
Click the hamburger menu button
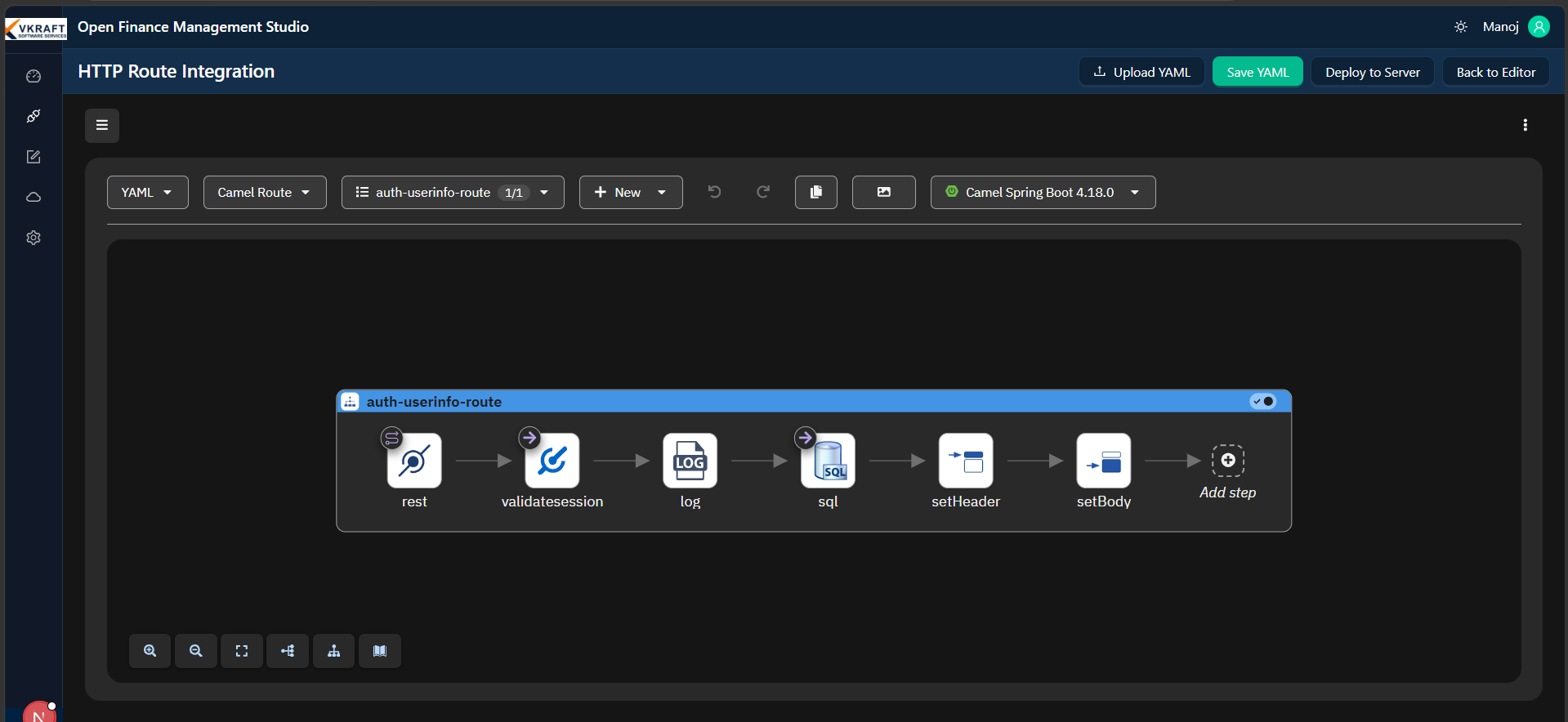click(102, 125)
